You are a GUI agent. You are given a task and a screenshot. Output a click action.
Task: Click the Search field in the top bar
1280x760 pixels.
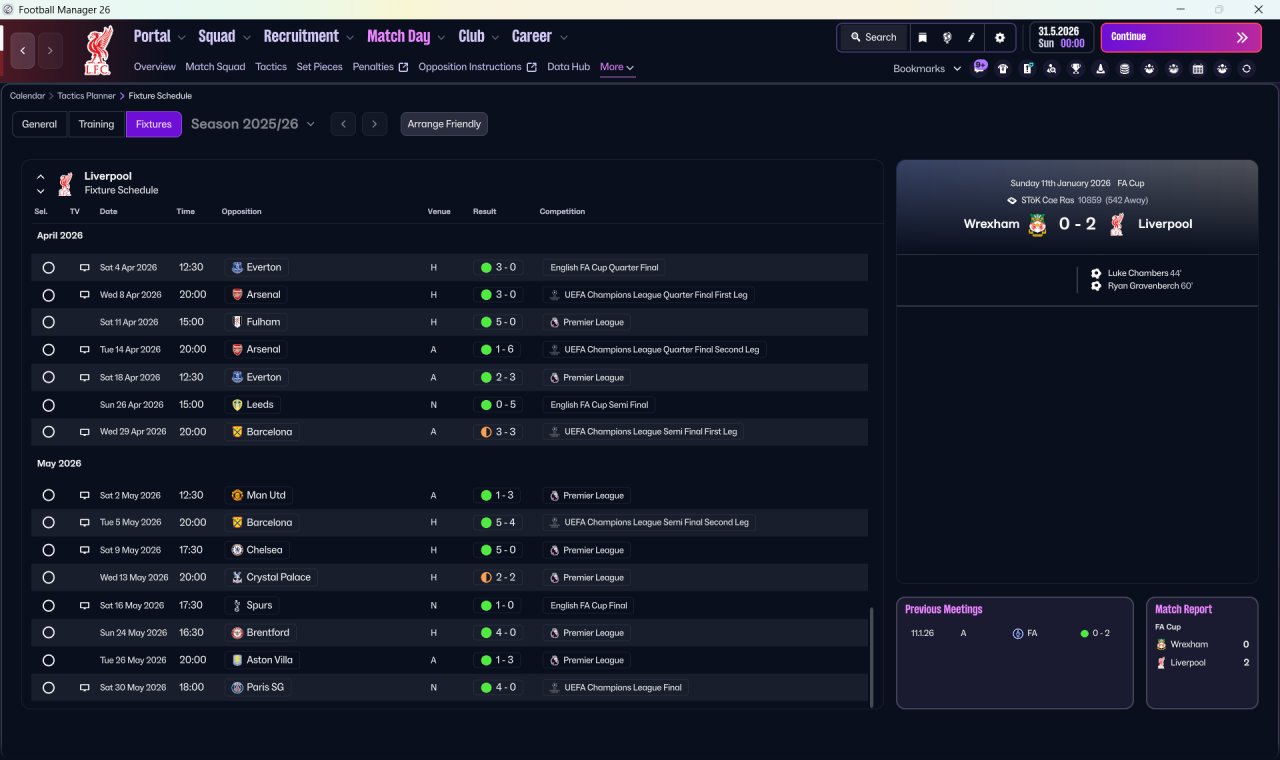coord(873,37)
